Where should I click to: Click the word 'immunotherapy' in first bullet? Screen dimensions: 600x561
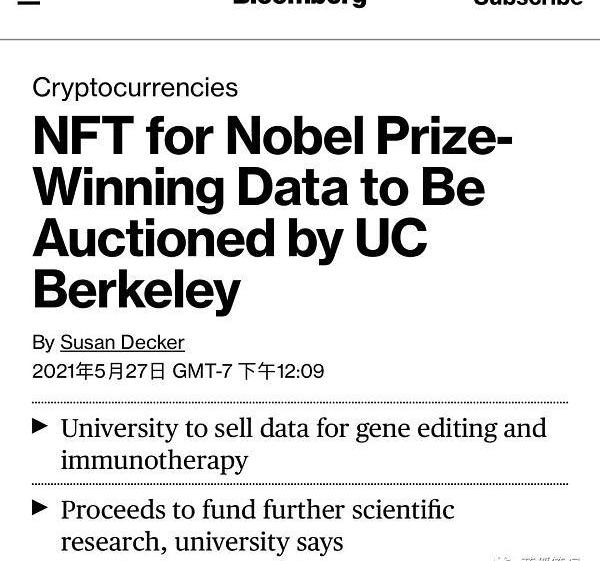(154, 460)
